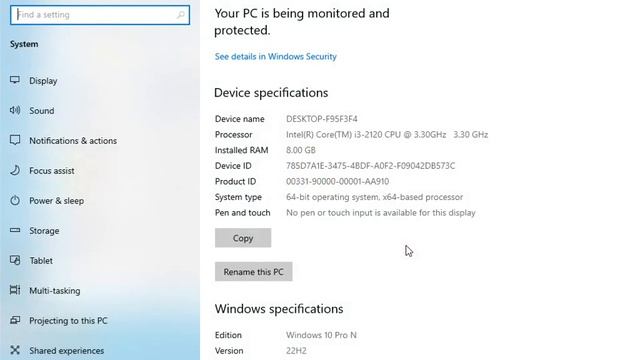Copy the device specifications
Screen dimensions: 640x360
click(x=243, y=238)
